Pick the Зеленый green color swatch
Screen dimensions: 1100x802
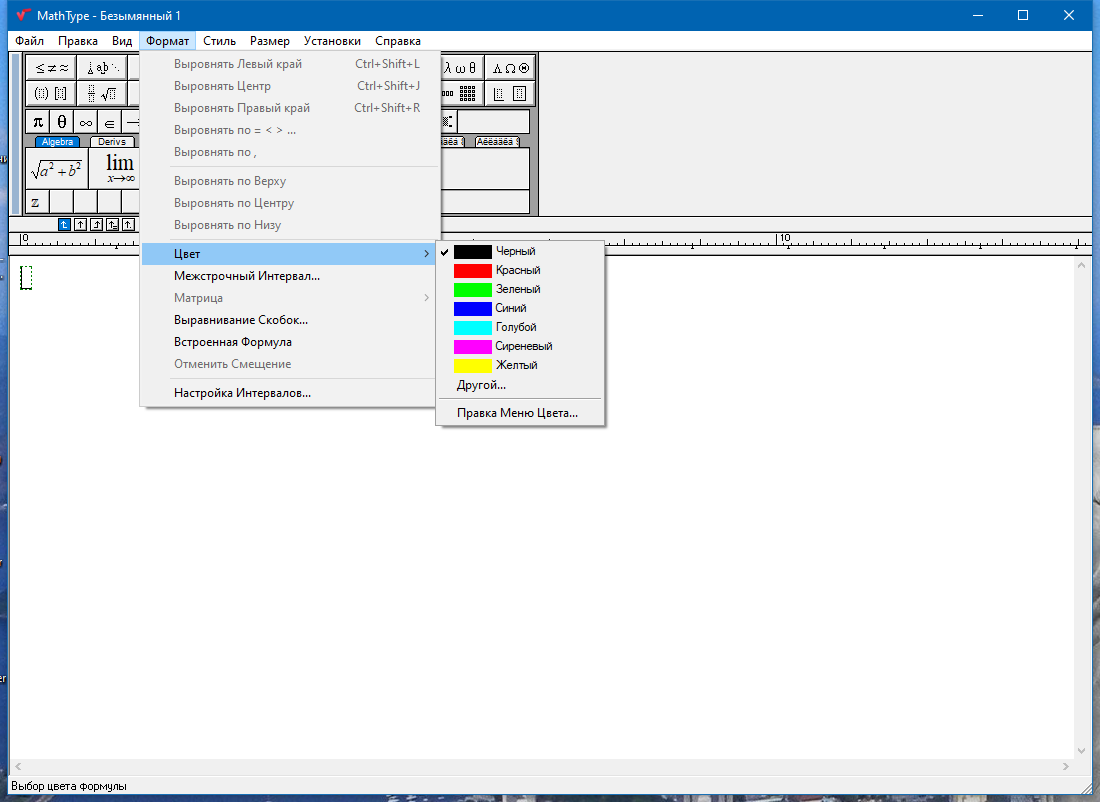[x=473, y=290]
